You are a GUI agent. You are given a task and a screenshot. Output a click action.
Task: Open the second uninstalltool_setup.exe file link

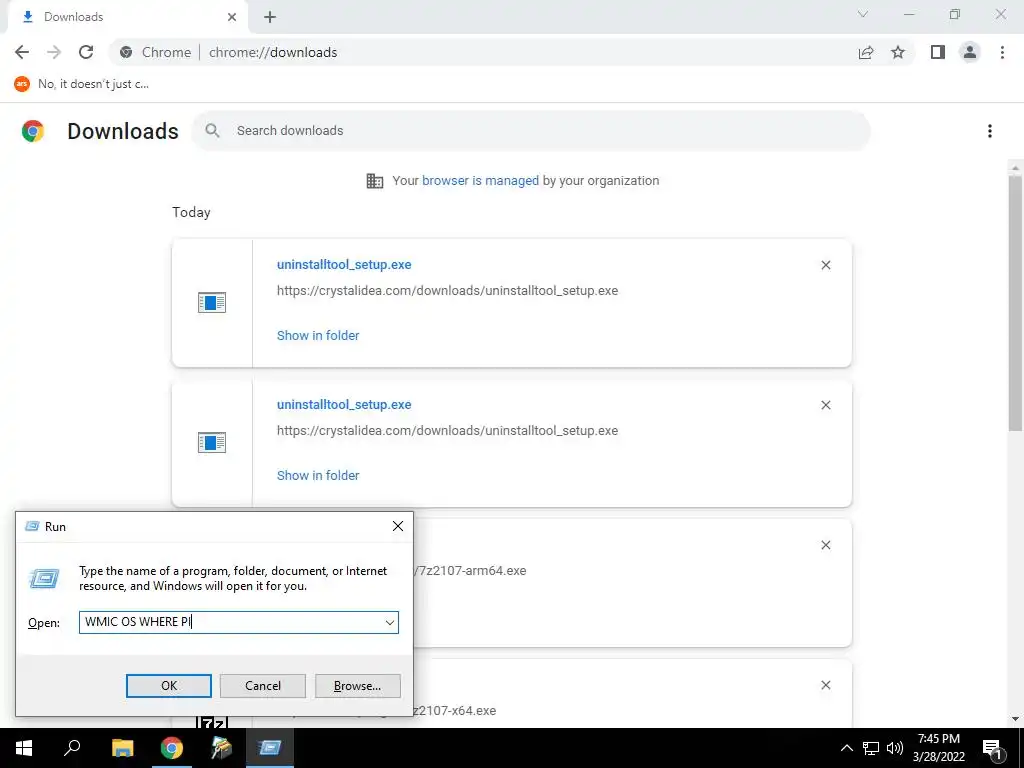point(344,405)
